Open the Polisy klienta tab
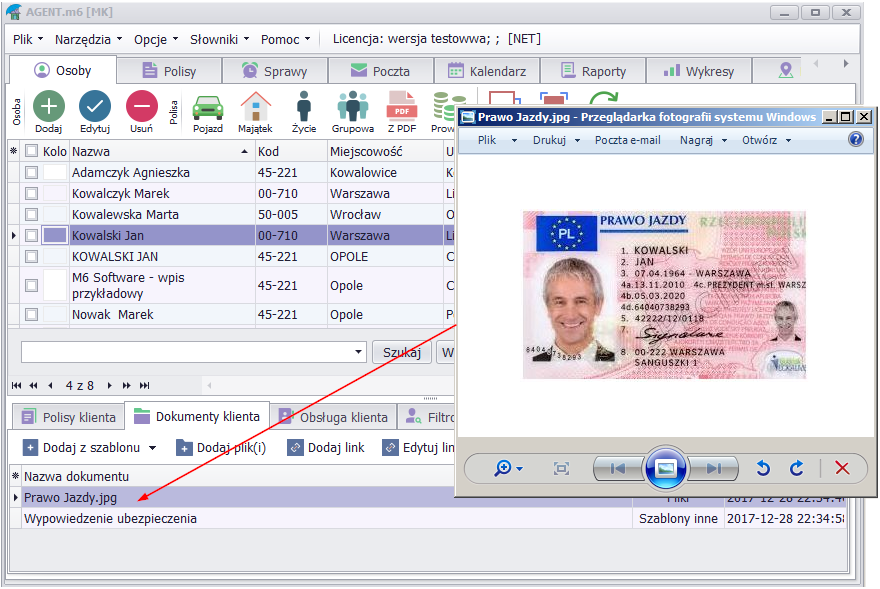Viewport: 880px width, 589px height. coord(68,417)
